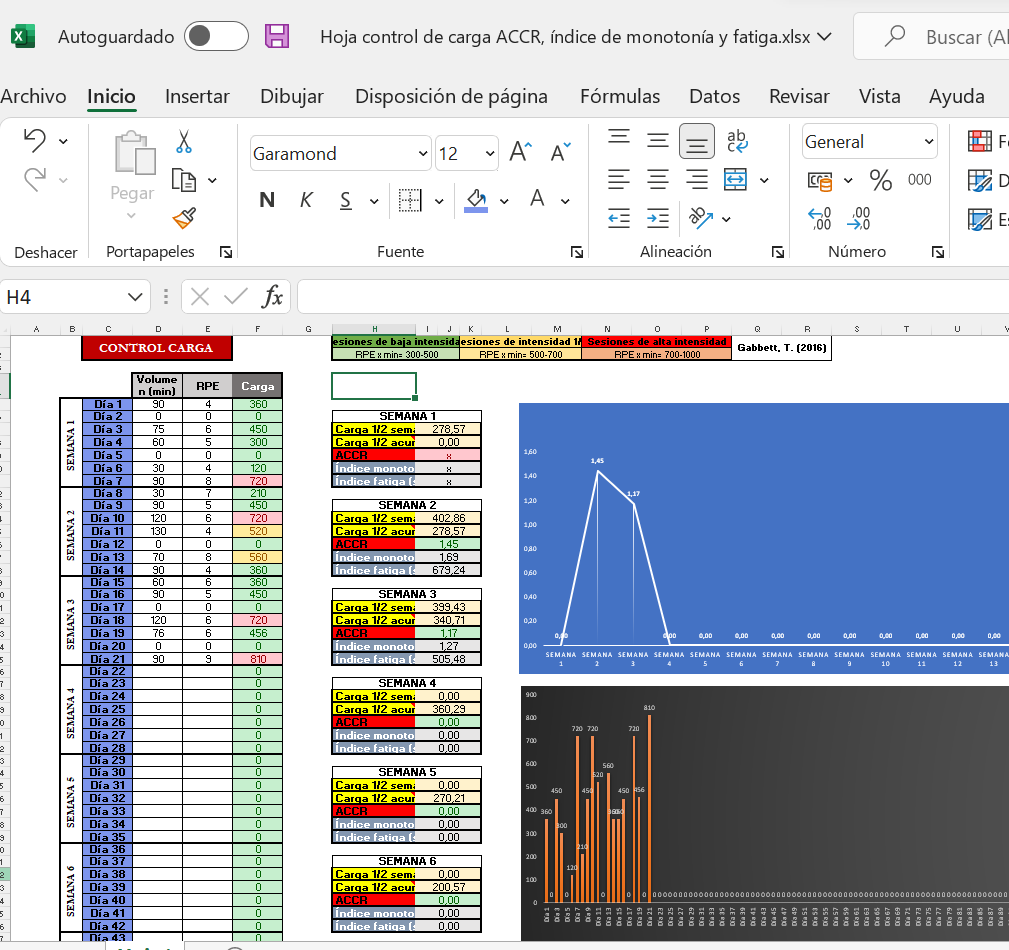Switch to the Revisar tab
This screenshot has height=950, width=1009.
tap(799, 96)
